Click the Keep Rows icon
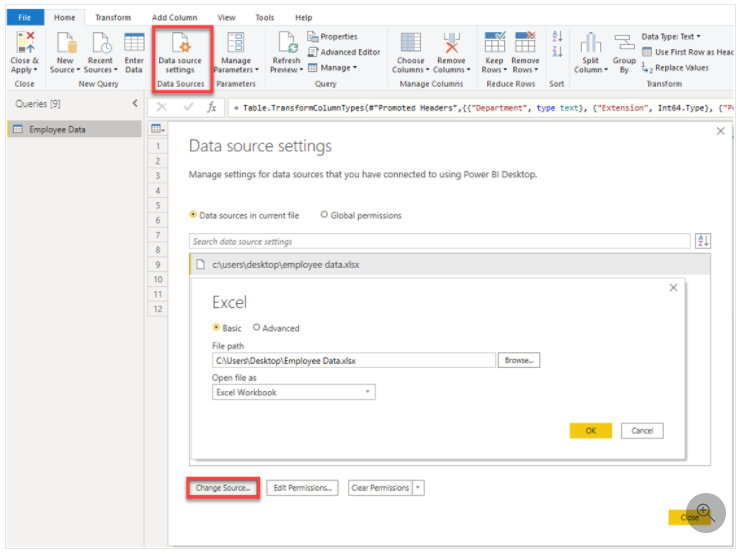The height and width of the screenshot is (556, 740). click(495, 42)
